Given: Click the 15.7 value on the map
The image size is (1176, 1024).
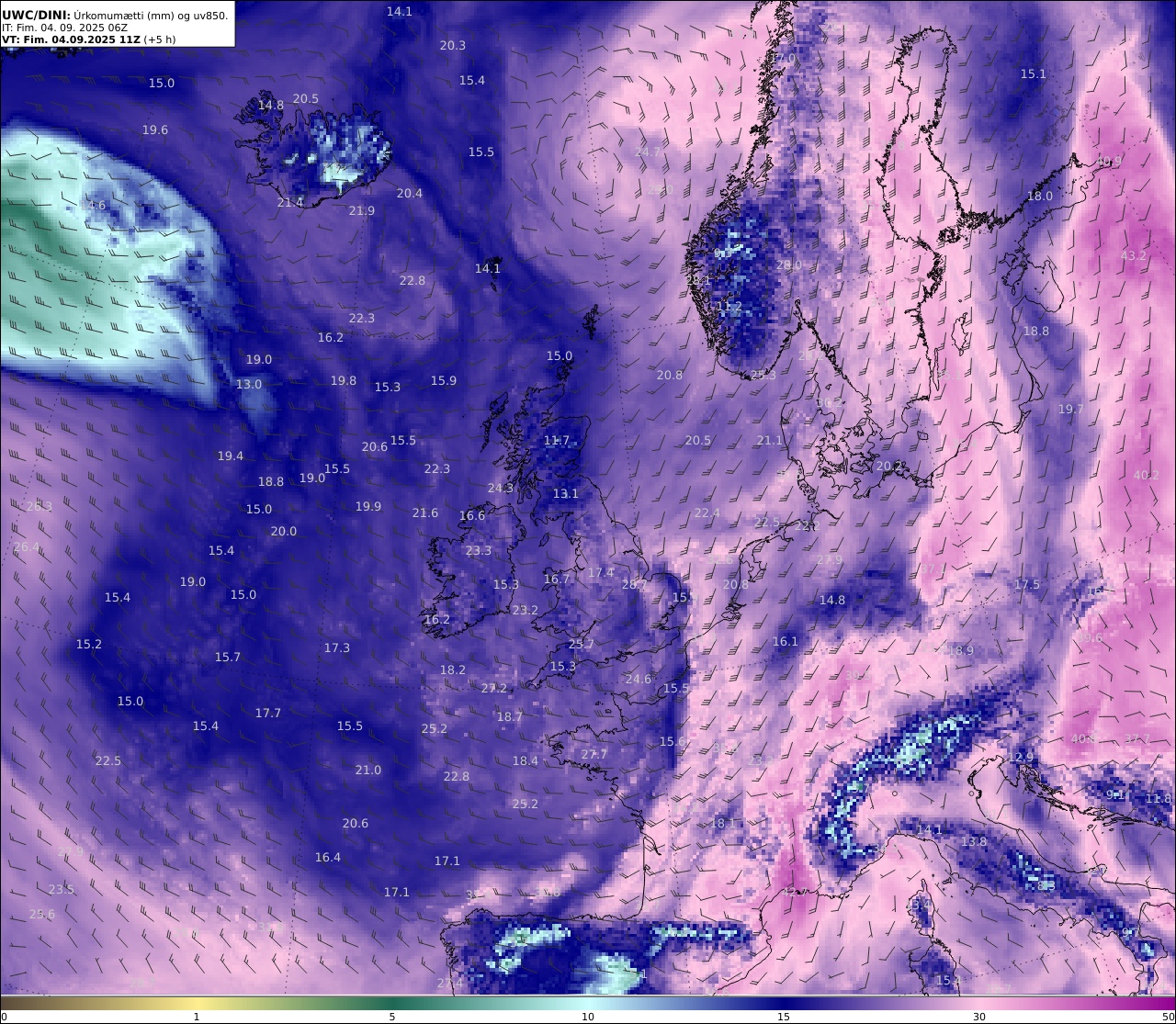Looking at the screenshot, I should click(228, 657).
